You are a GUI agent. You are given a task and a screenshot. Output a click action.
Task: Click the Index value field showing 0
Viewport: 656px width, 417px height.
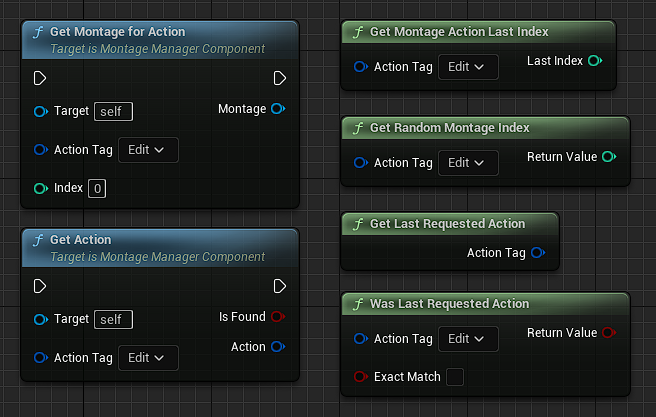97,188
